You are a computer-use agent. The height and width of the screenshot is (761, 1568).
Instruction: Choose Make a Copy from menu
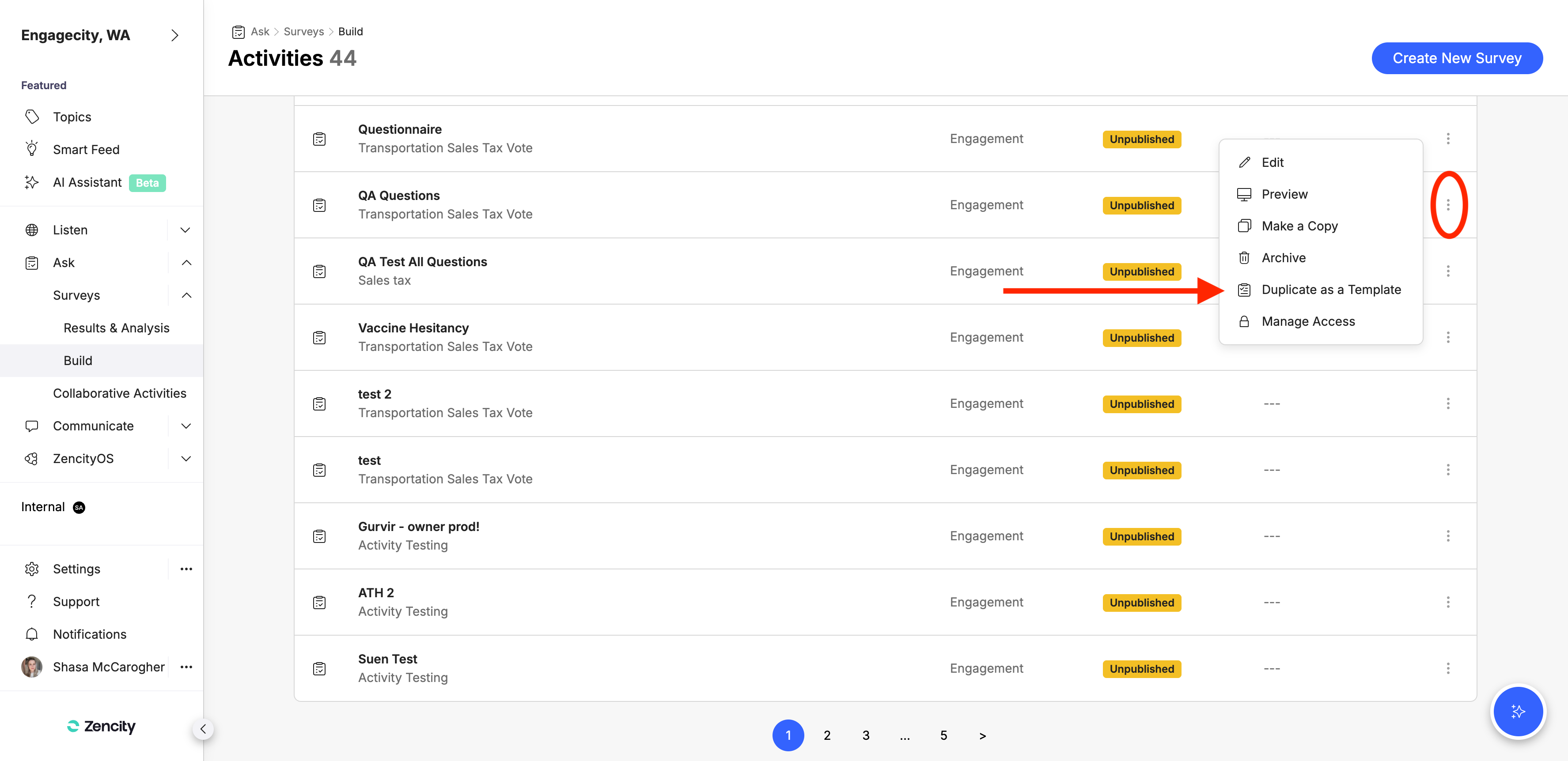(x=1299, y=226)
